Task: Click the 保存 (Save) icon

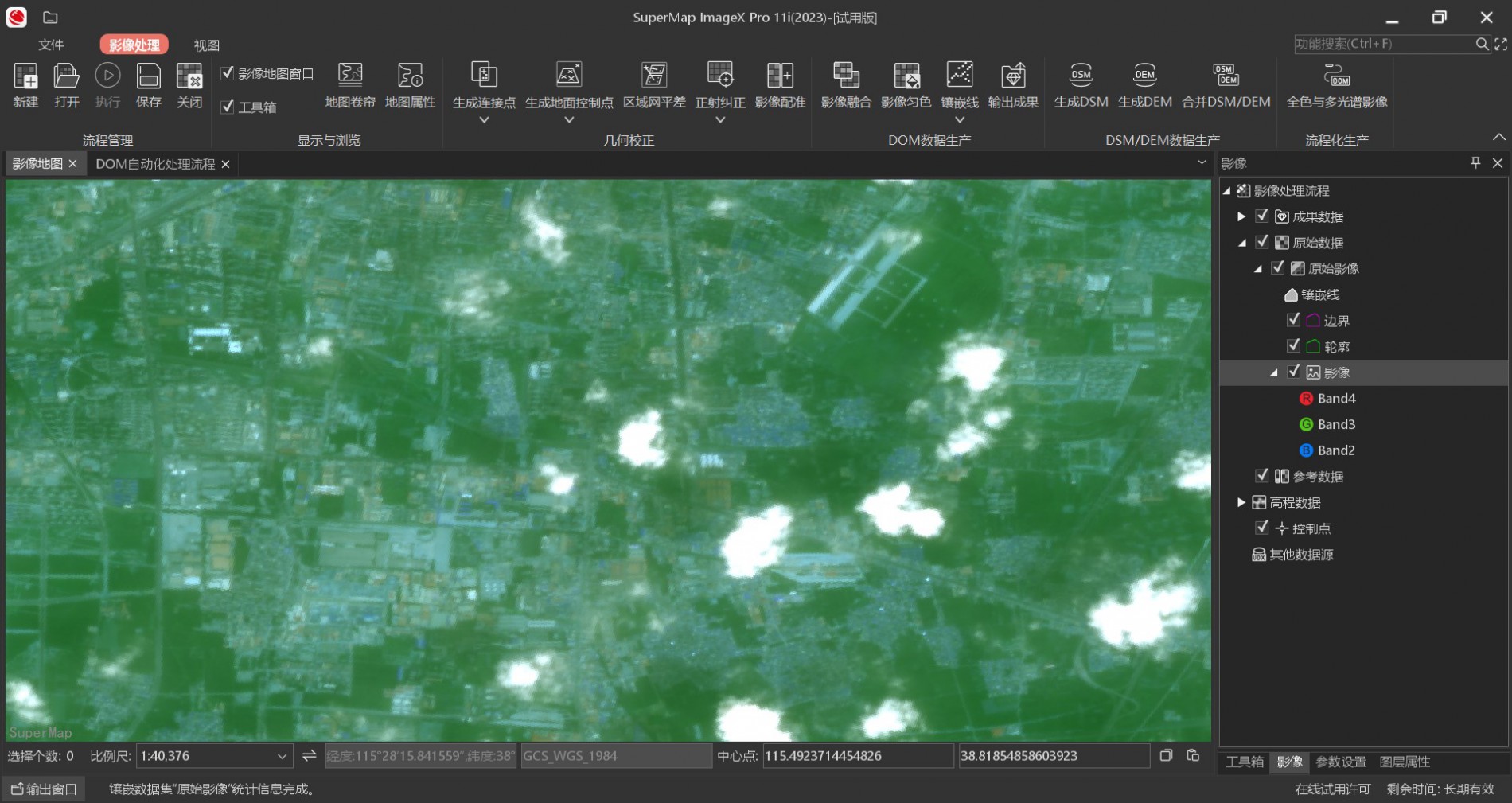Action: (149, 76)
